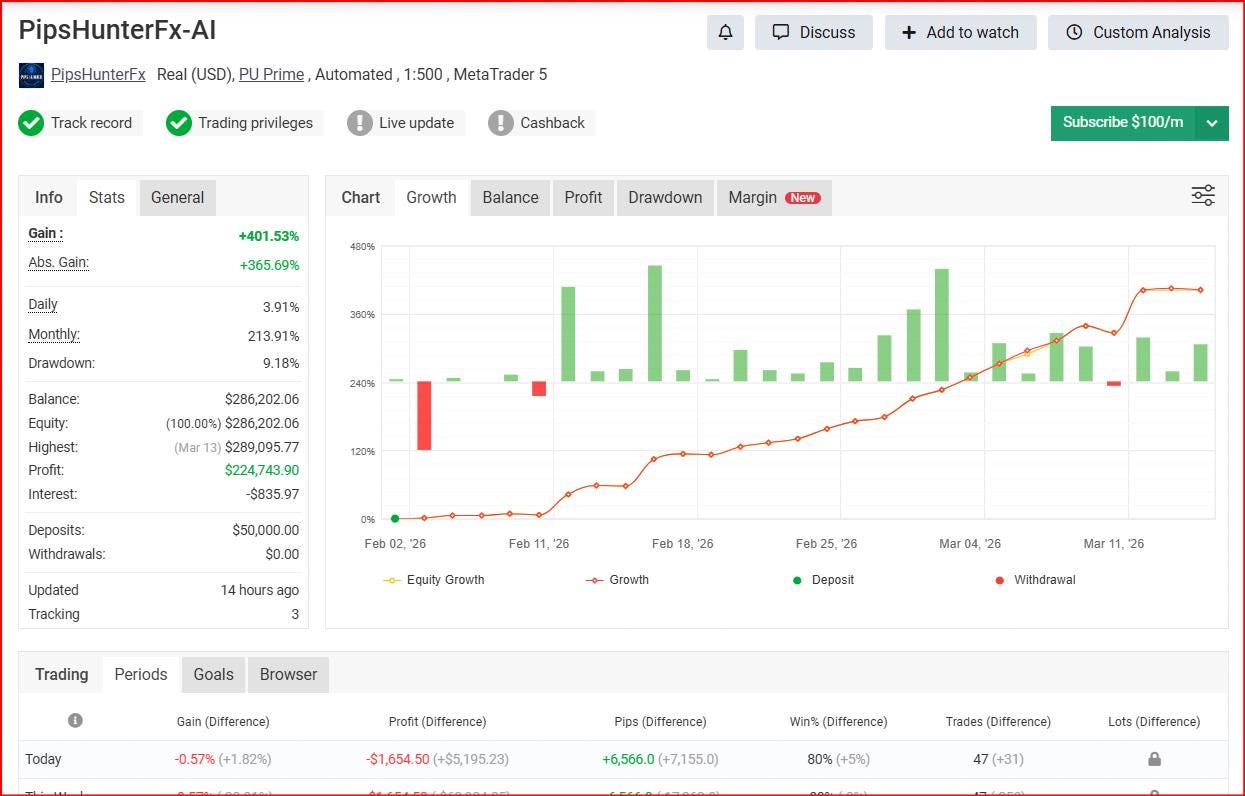Open the Goals tab
This screenshot has height=796, width=1245.
tap(213, 674)
